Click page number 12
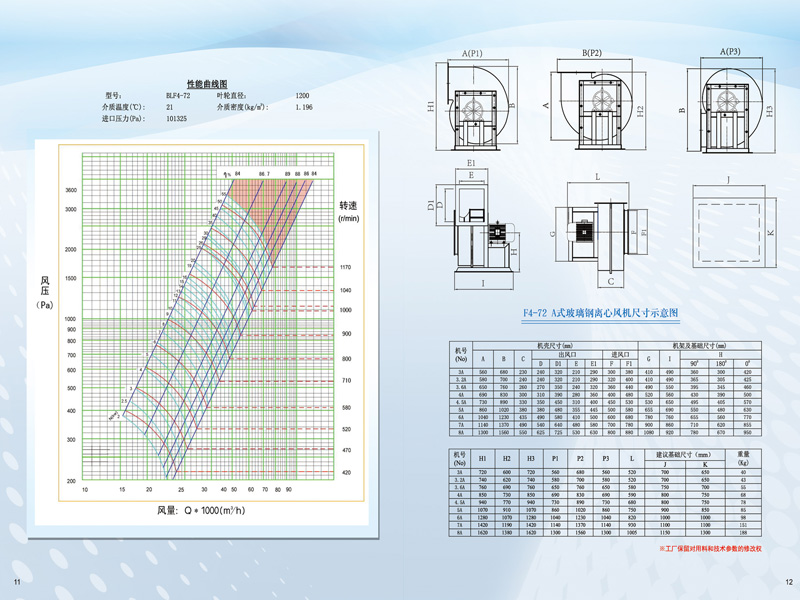 [x=787, y=583]
